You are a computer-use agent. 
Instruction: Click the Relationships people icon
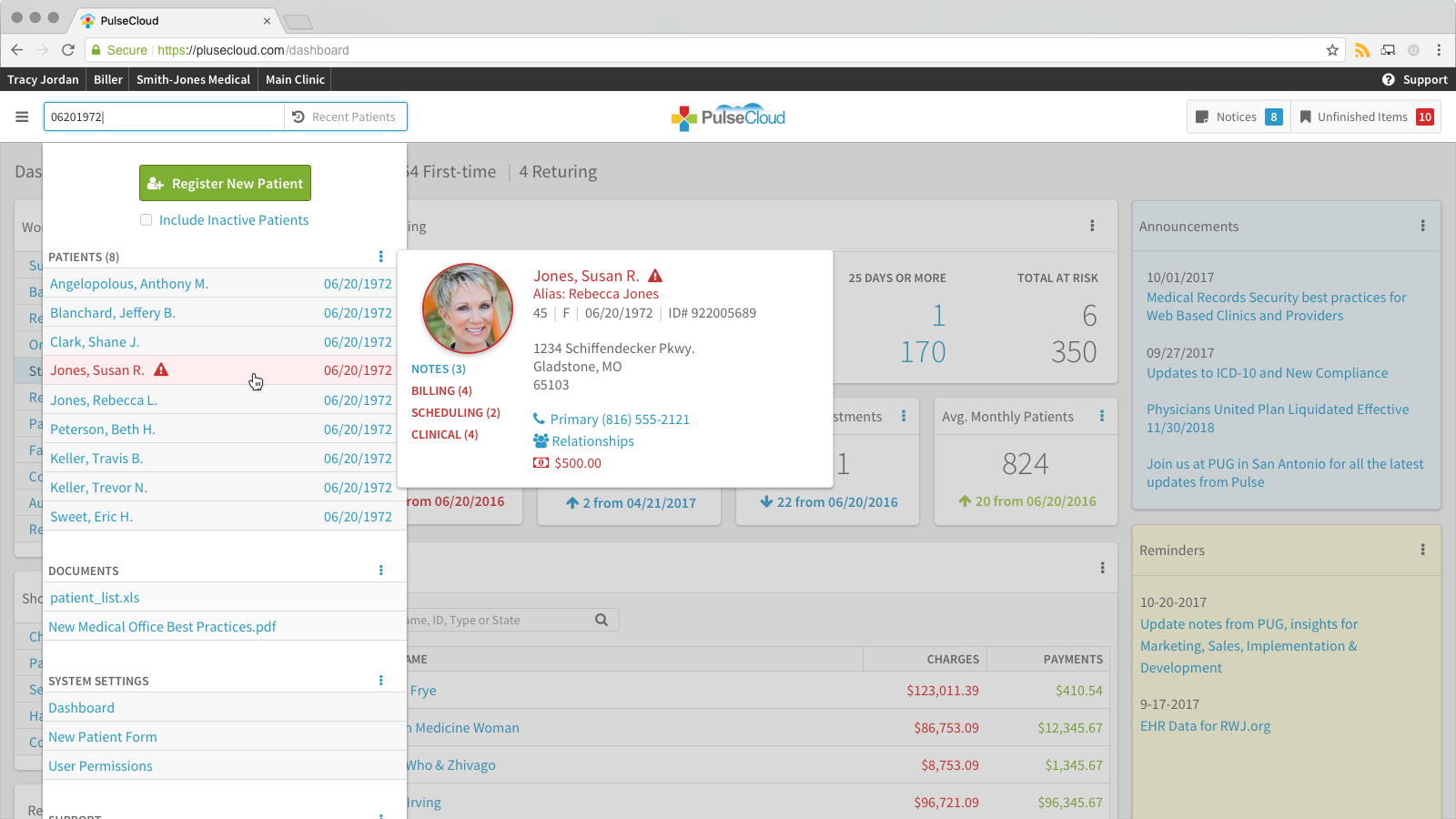pyautogui.click(x=541, y=441)
